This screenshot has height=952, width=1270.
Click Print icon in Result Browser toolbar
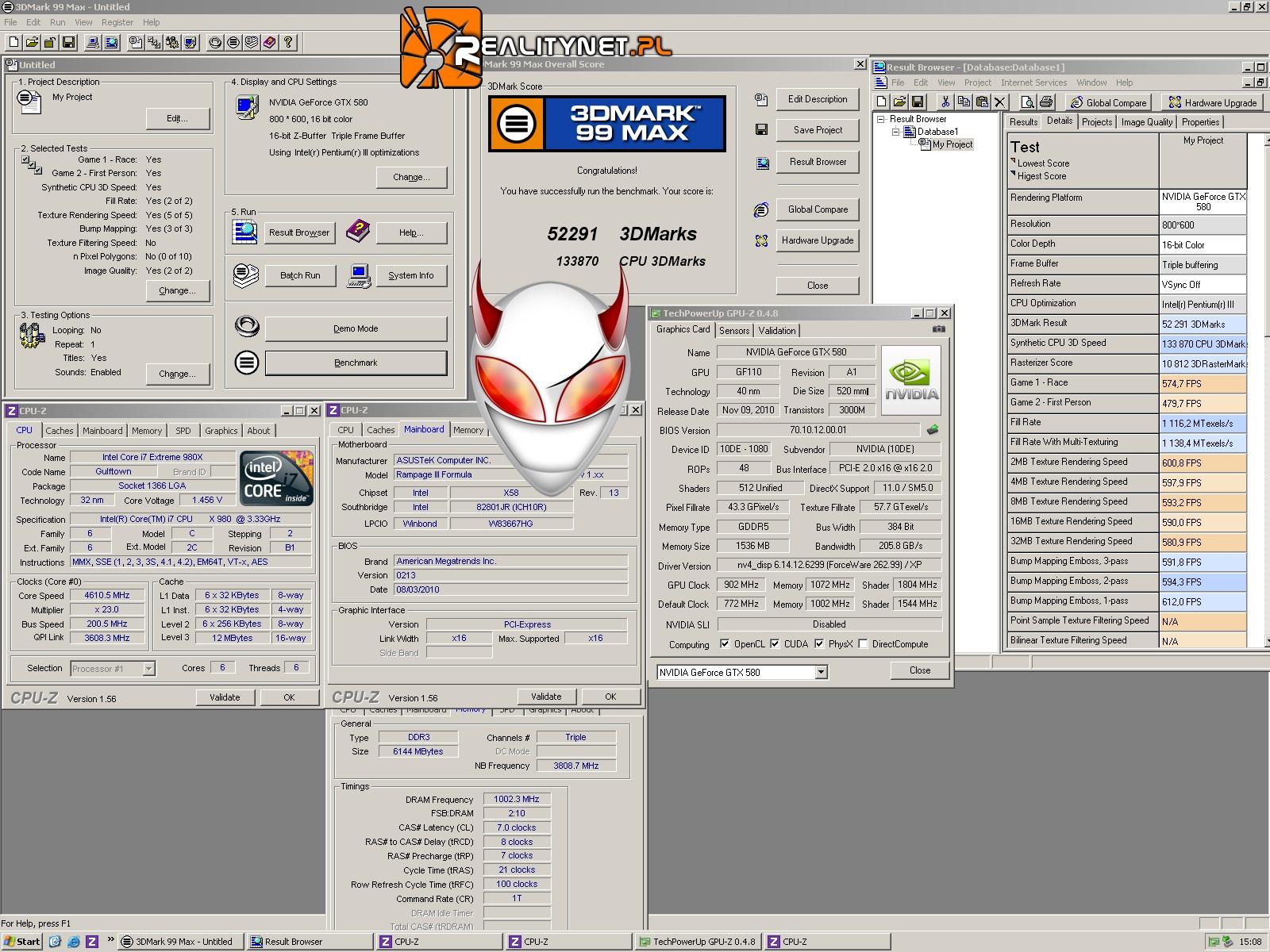point(1046,102)
